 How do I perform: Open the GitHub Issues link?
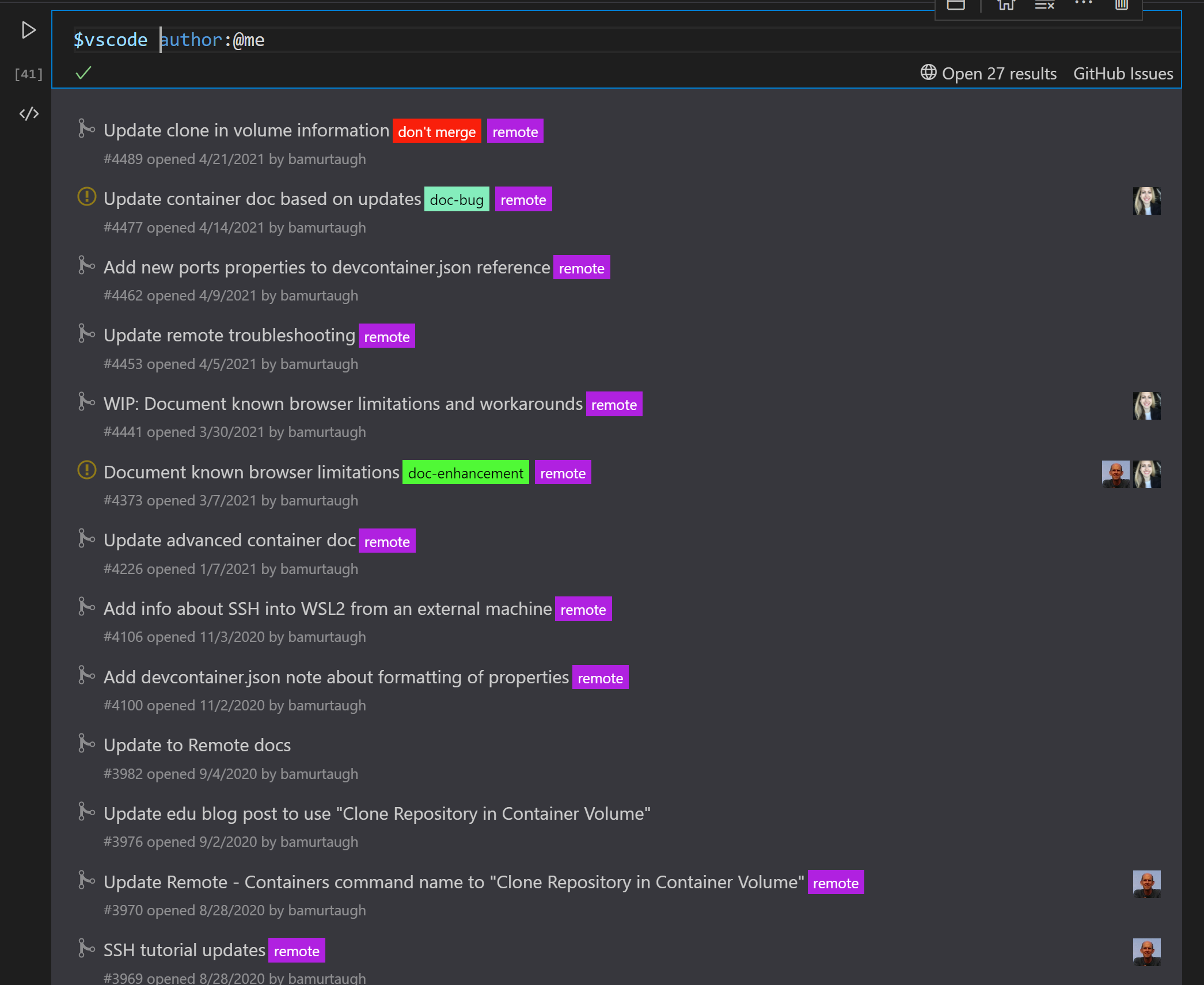coord(1122,73)
